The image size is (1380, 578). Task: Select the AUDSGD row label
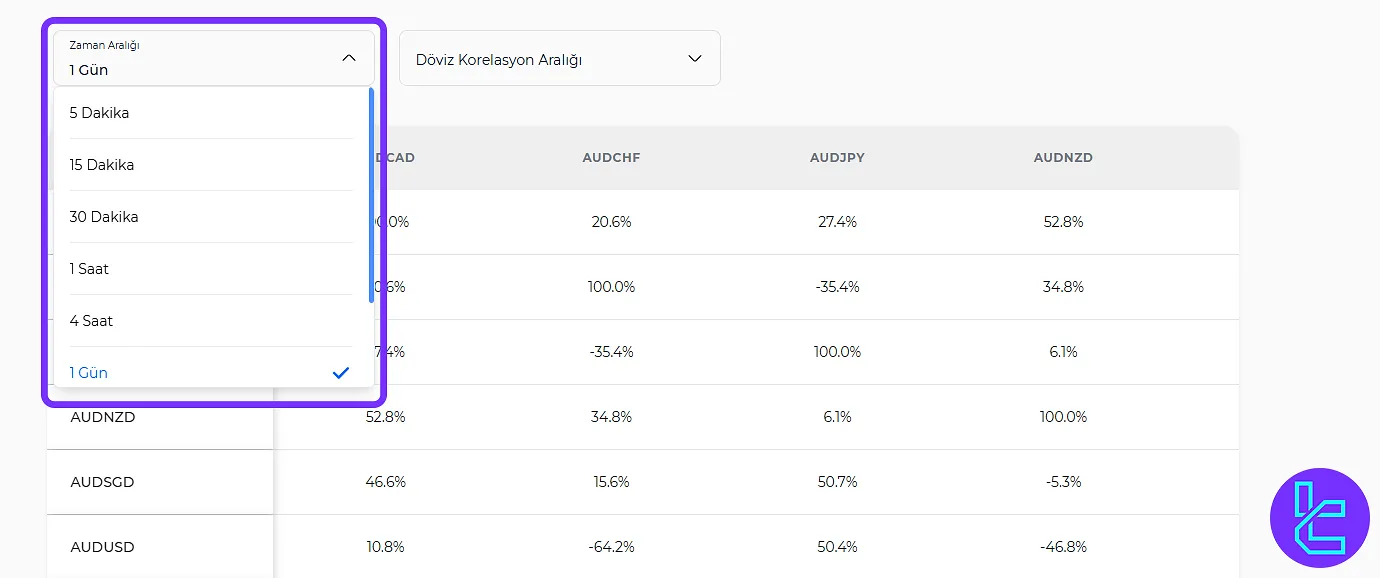pyautogui.click(x=102, y=482)
